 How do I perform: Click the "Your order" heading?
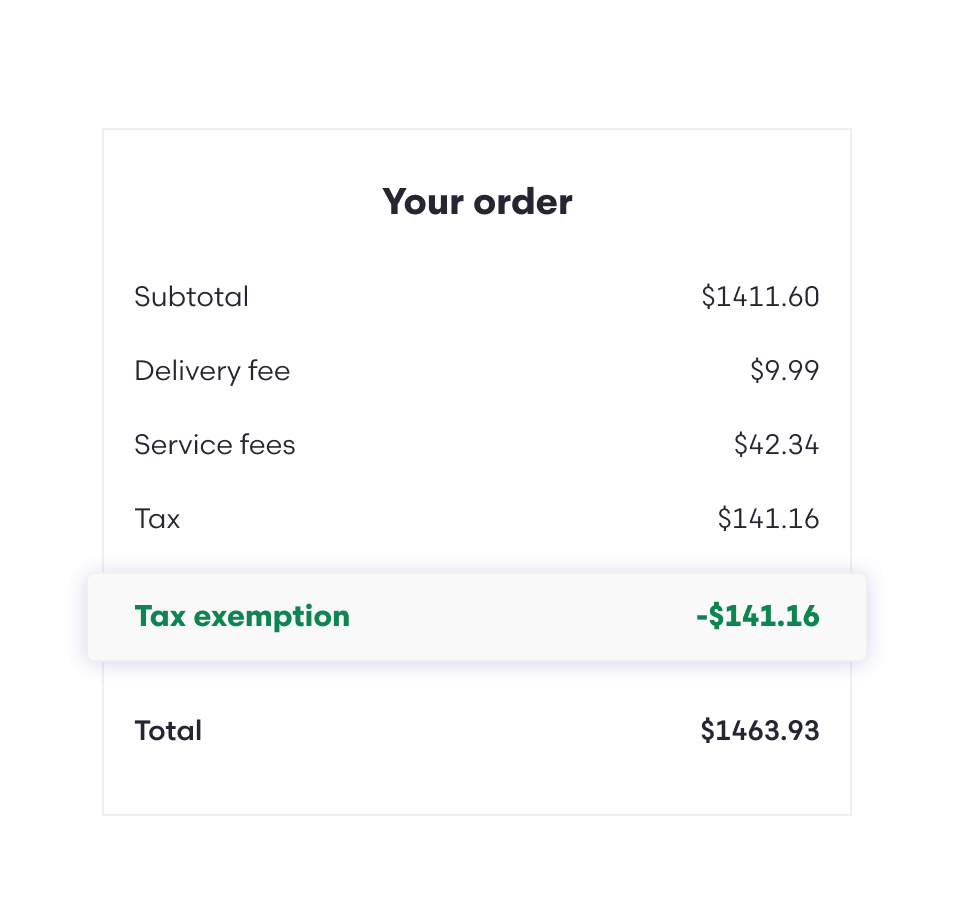pyautogui.click(x=477, y=202)
